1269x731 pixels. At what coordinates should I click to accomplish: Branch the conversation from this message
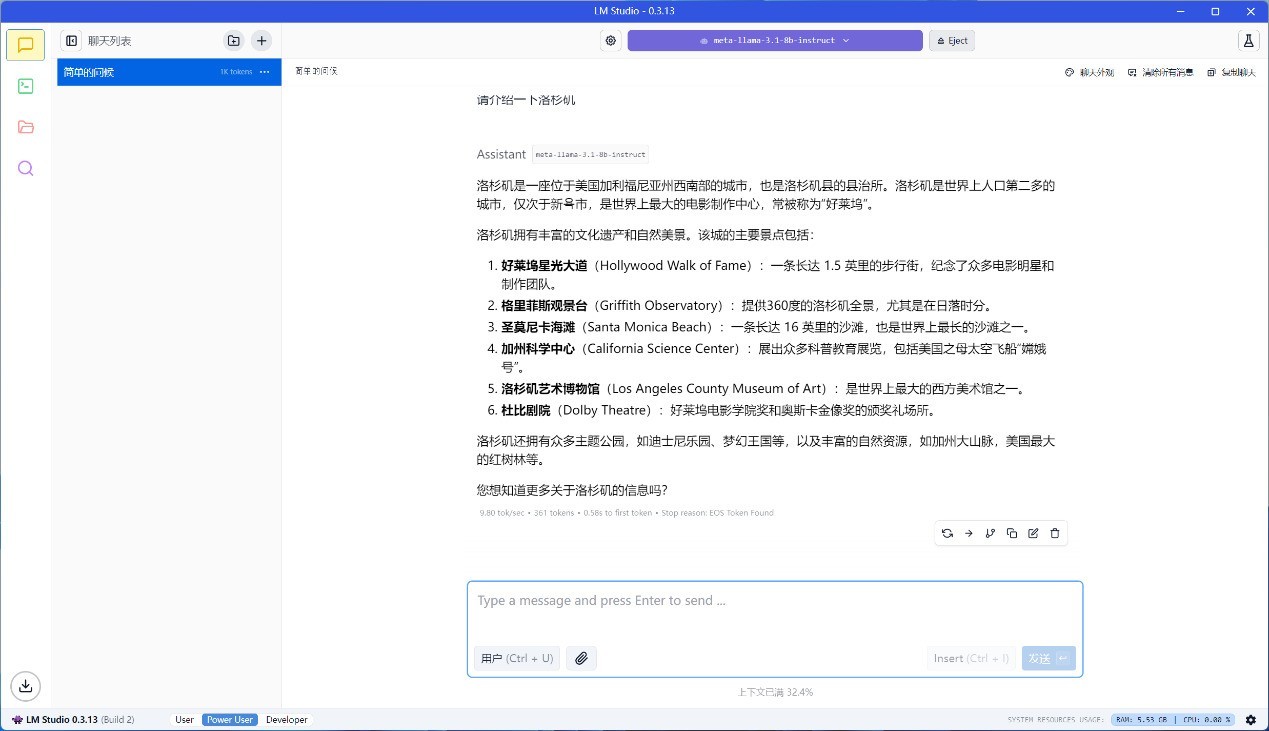(990, 533)
